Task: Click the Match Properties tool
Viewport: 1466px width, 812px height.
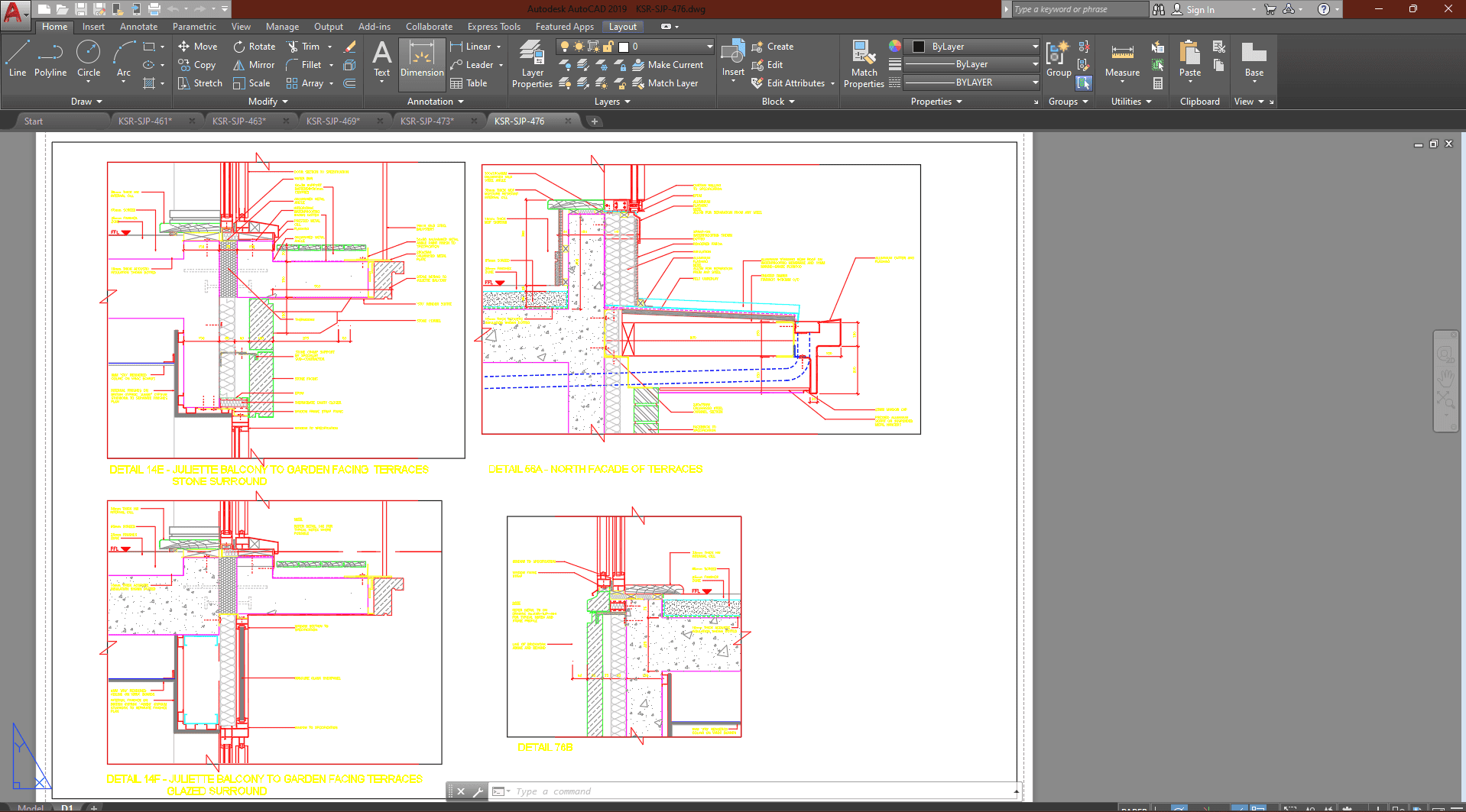Action: point(864,64)
